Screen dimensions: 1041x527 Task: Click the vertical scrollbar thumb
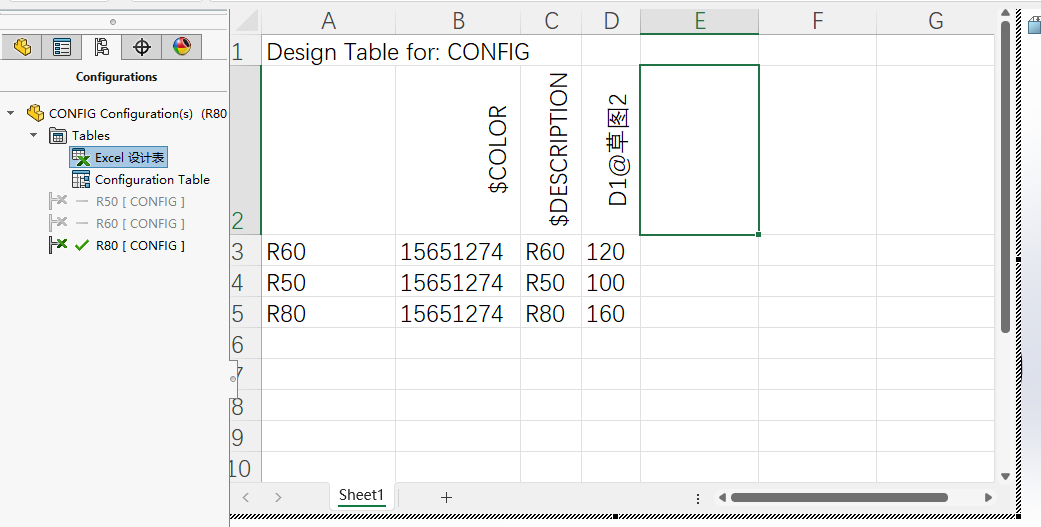(1005, 176)
